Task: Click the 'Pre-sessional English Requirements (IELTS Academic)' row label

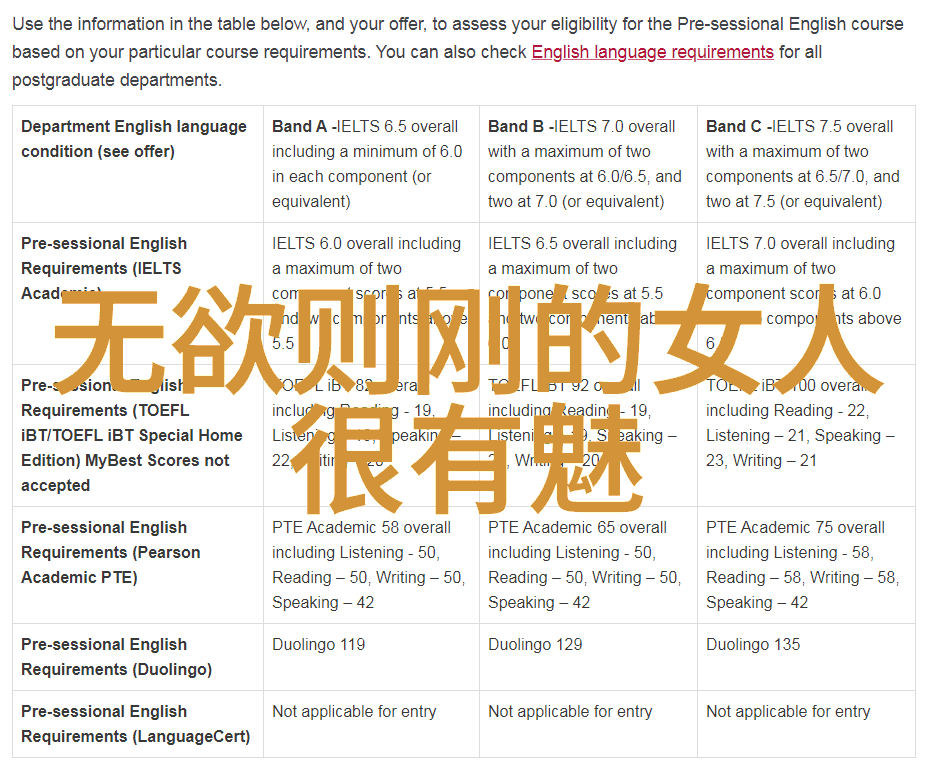Action: coord(138,294)
